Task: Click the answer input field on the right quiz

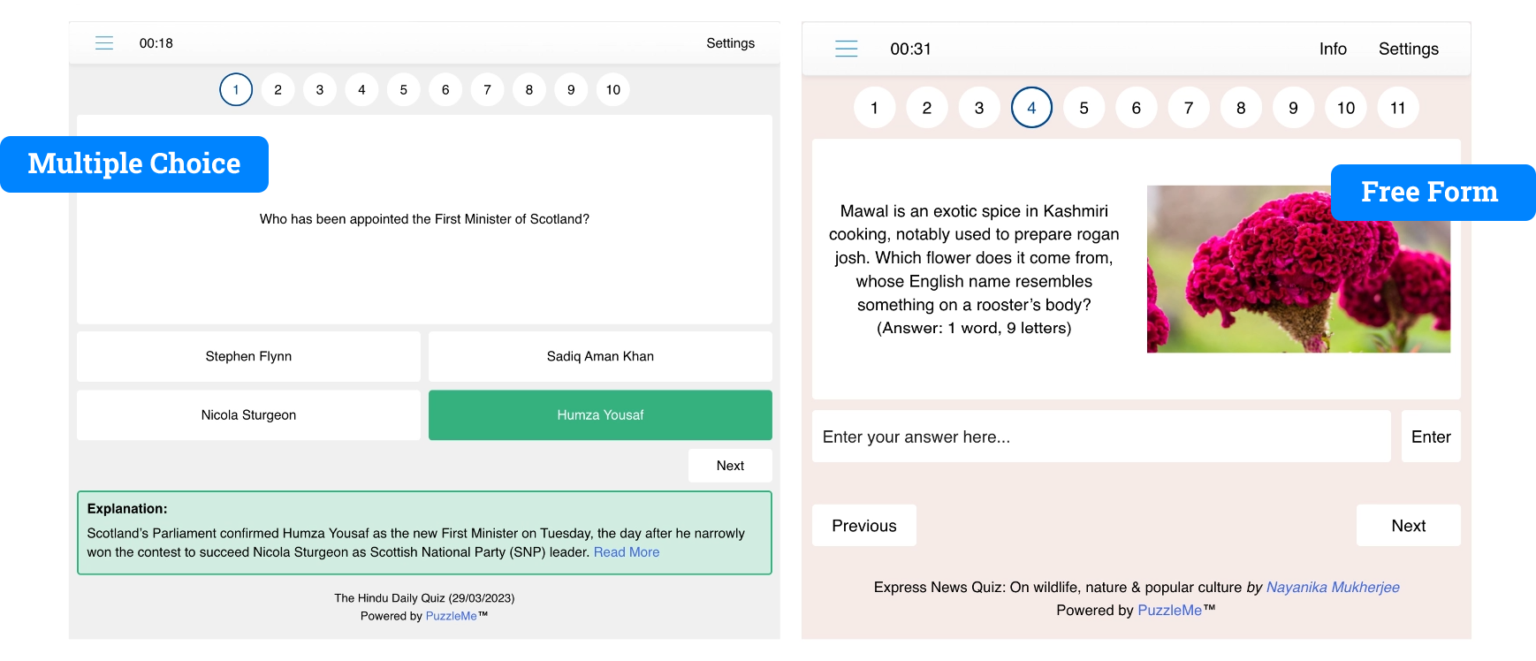Action: pyautogui.click(x=1100, y=436)
